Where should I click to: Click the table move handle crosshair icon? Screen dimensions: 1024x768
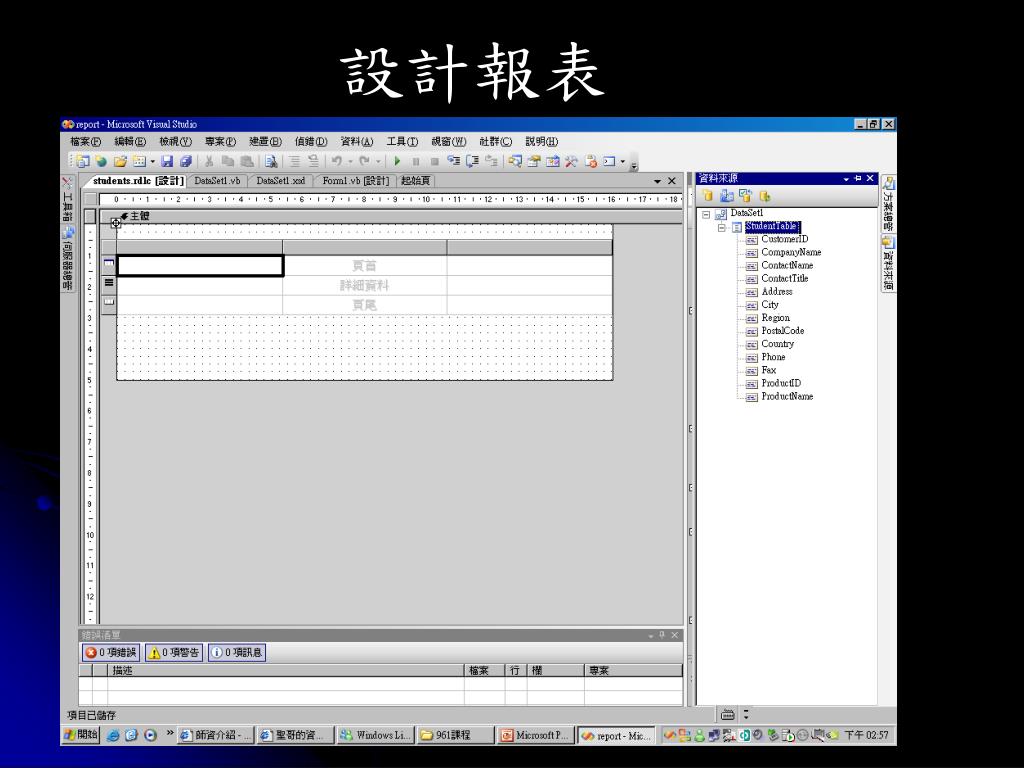pyautogui.click(x=116, y=223)
